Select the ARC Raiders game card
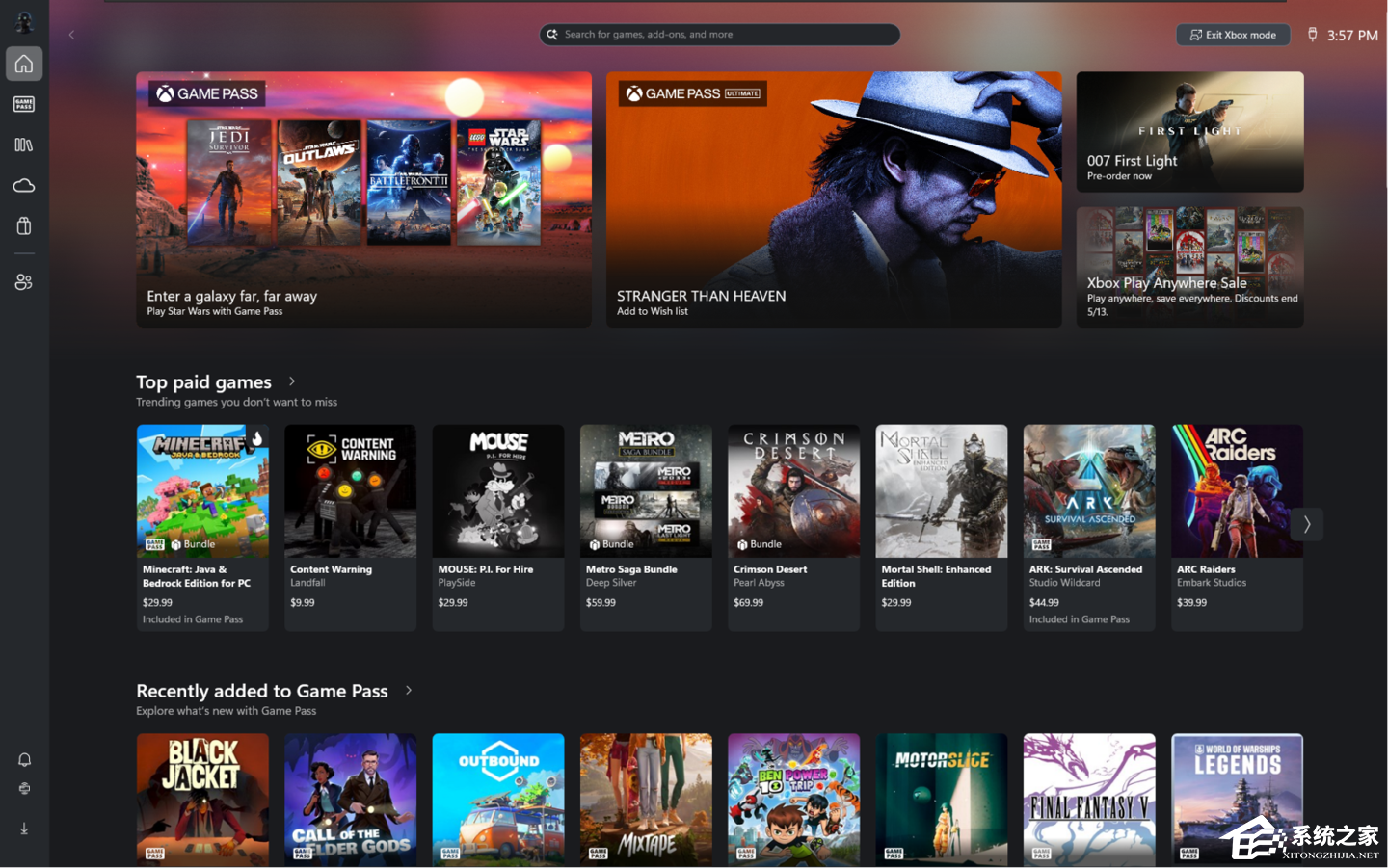1388x868 pixels. point(1237,528)
